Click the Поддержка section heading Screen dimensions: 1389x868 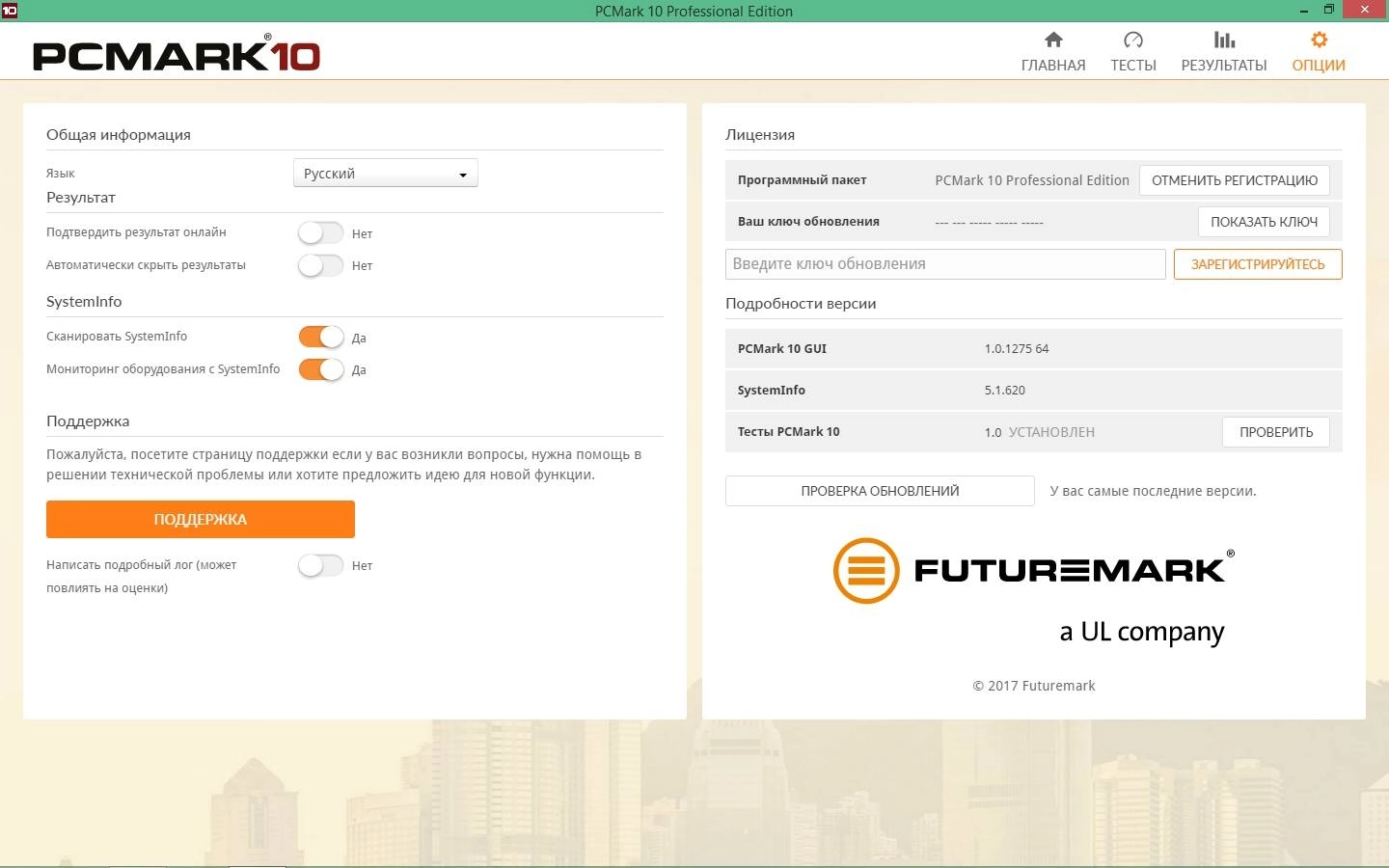coord(88,421)
